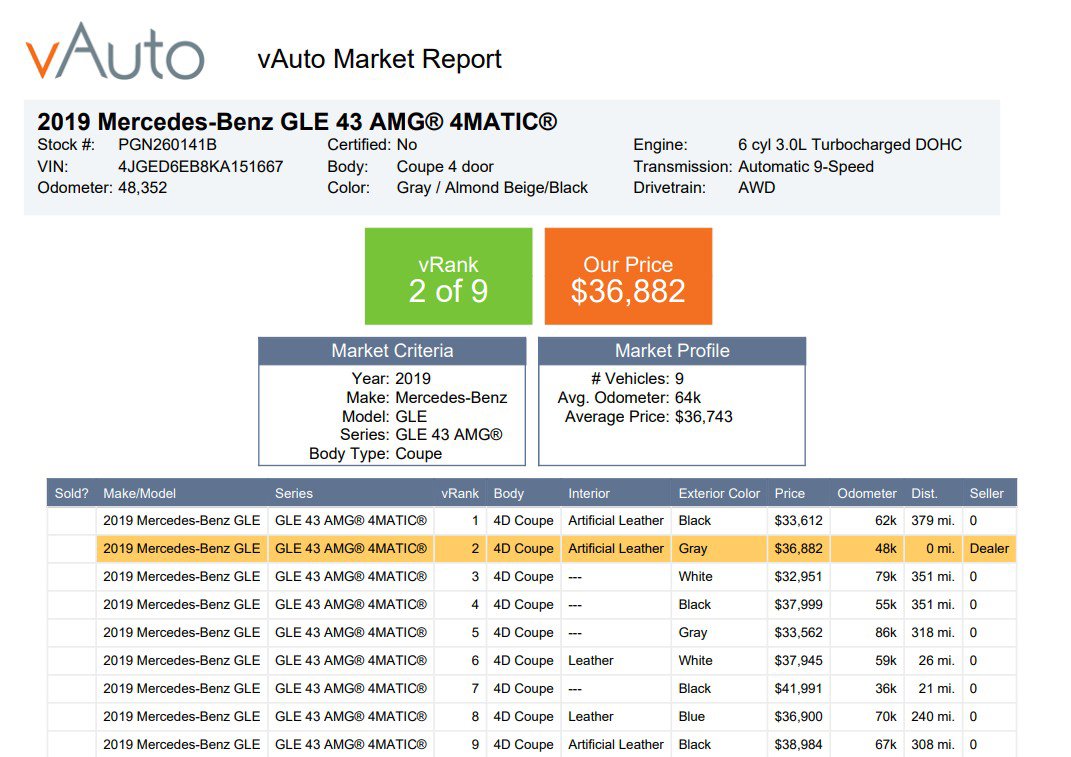Select the Dealer cell in highlighted row
This screenshot has width=1071, height=757.
(989, 548)
